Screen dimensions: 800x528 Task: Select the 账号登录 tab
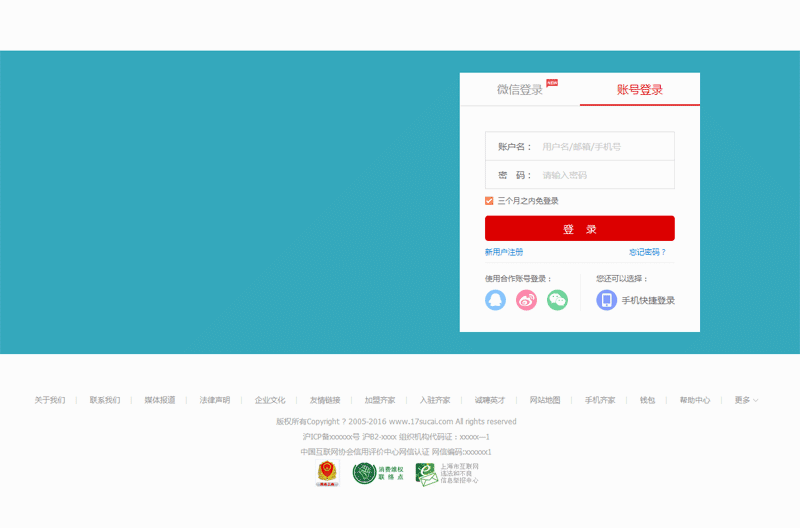coord(640,90)
